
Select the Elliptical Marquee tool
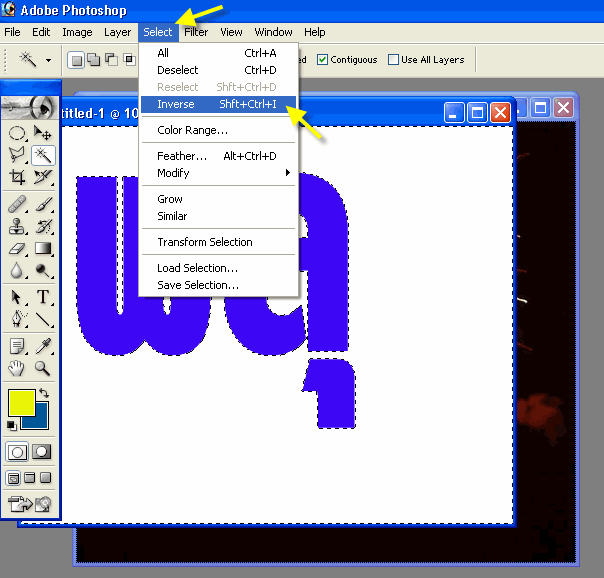(17, 133)
